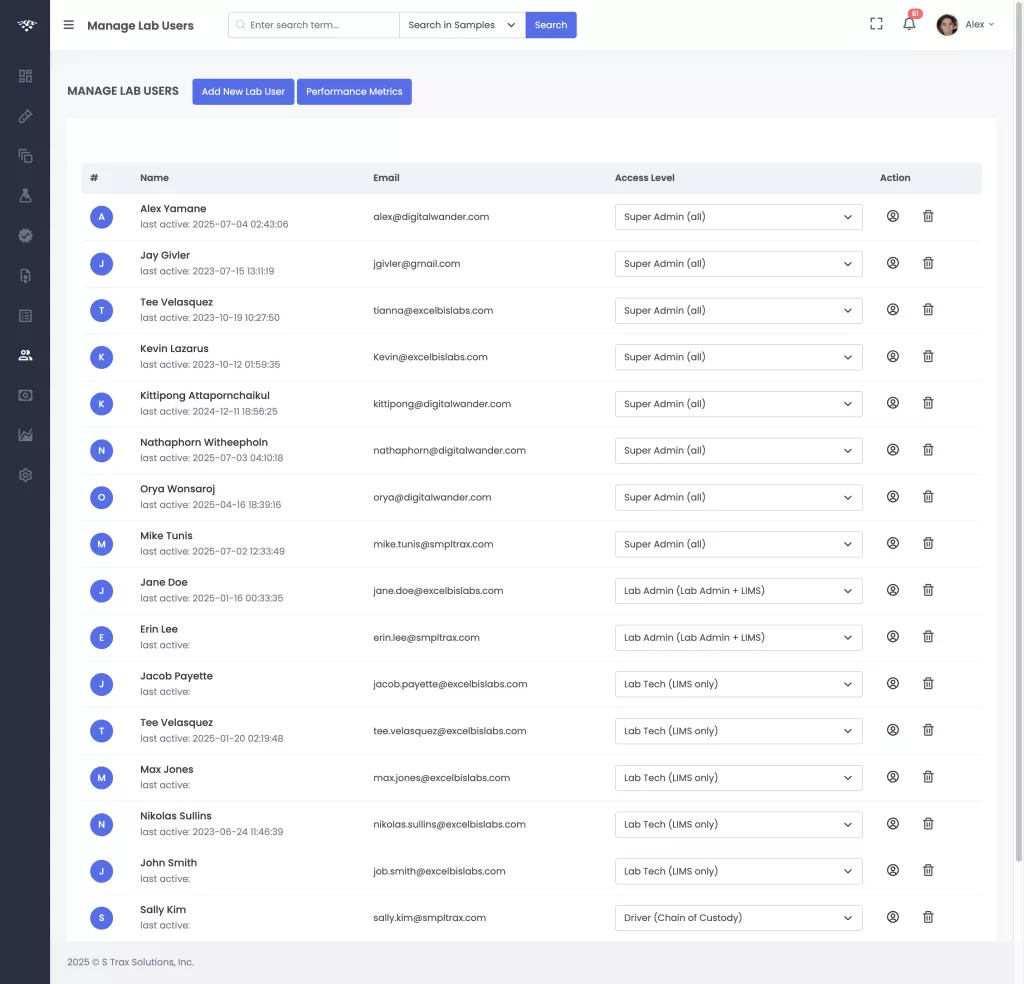This screenshot has width=1024, height=984.
Task: Change access level for Tee Velasquez tianna@excelbislabs.com
Action: pos(738,310)
